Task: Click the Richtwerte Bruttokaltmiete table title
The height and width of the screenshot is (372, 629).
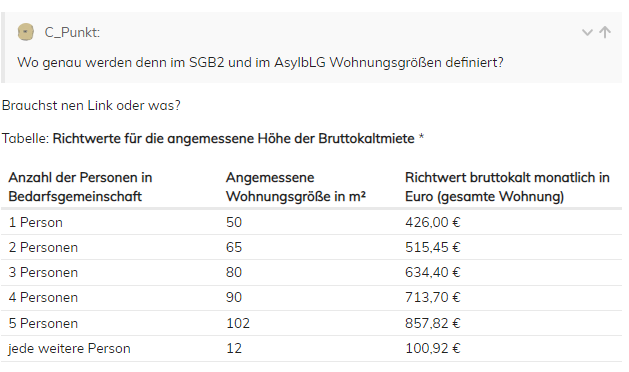Action: (233, 138)
